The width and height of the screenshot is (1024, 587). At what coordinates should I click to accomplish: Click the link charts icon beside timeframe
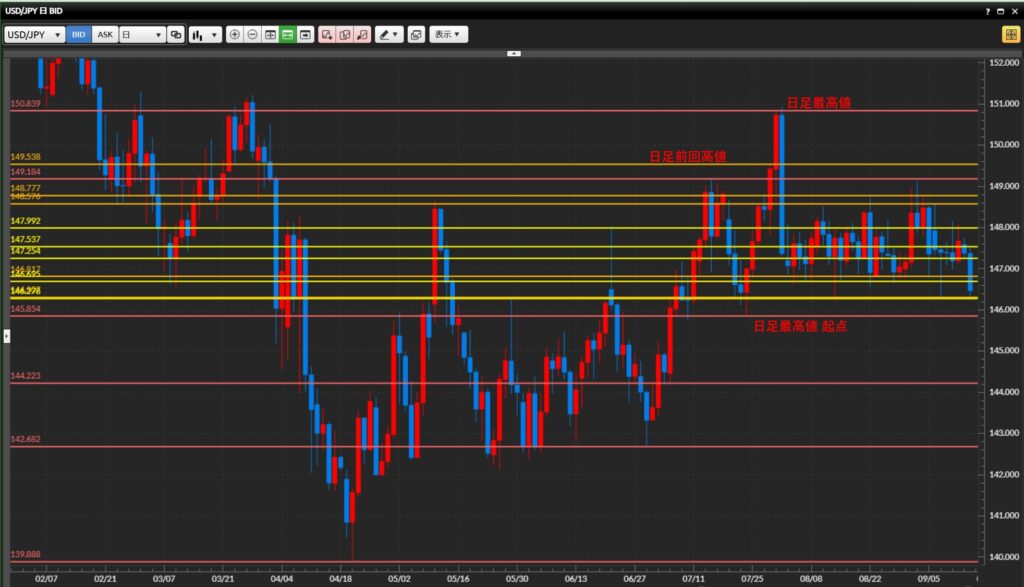pos(176,35)
